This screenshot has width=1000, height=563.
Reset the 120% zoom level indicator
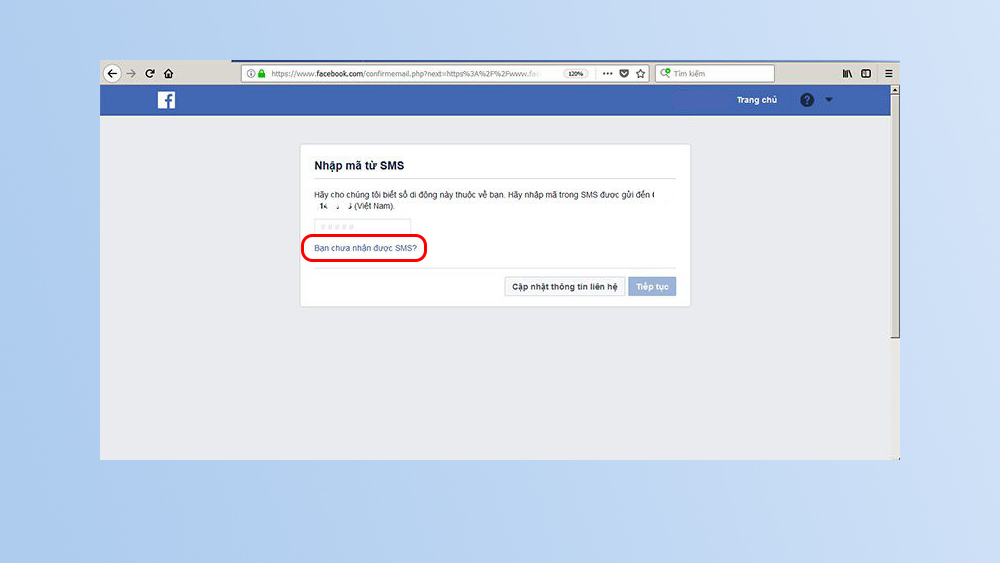click(x=575, y=73)
